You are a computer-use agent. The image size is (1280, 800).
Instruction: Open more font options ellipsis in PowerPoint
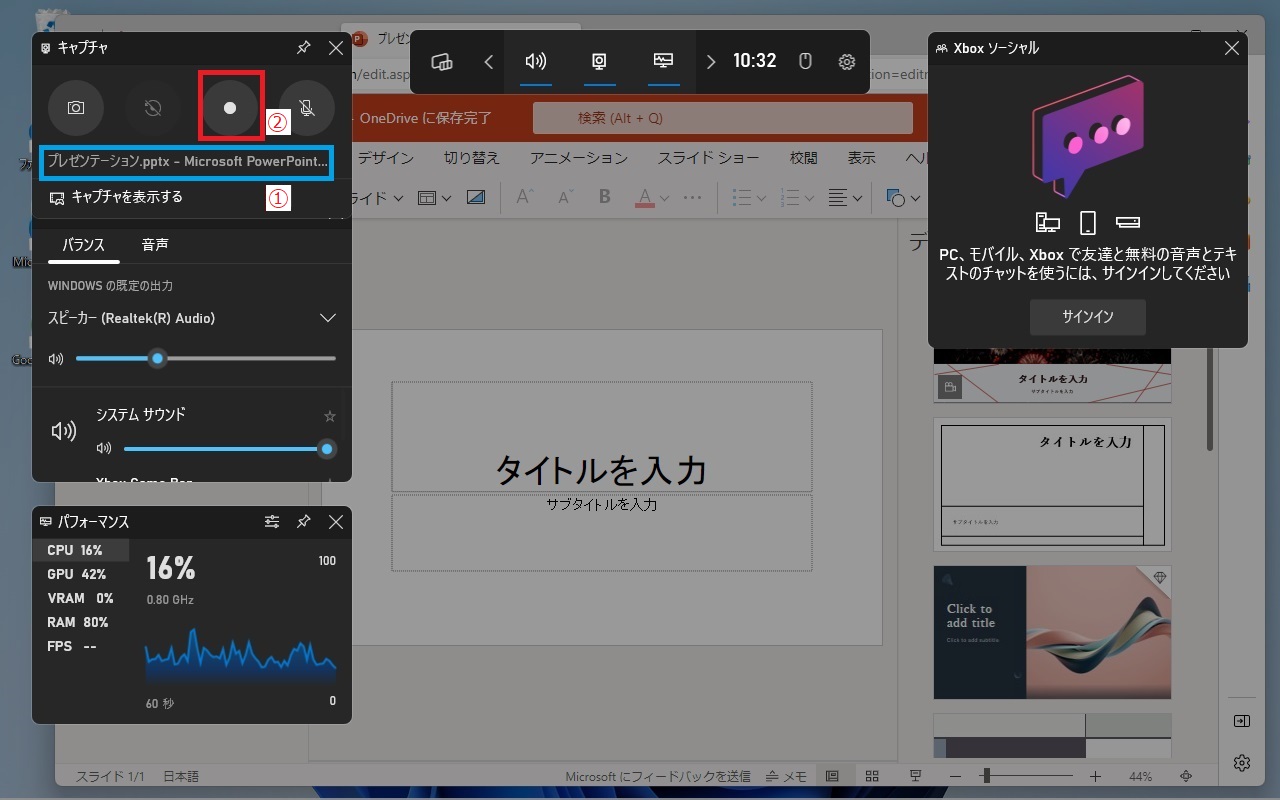pyautogui.click(x=693, y=198)
